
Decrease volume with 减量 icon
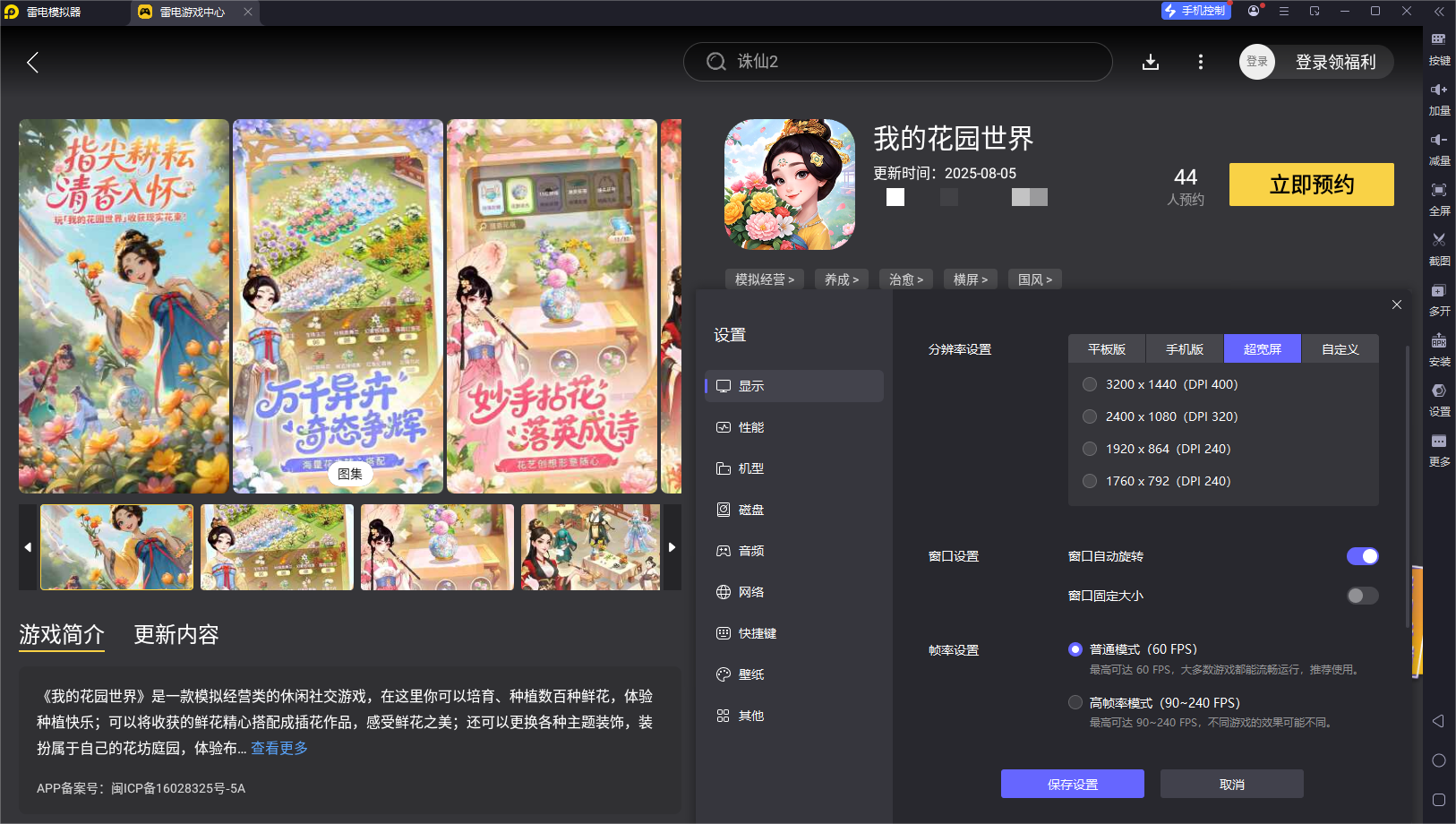click(1439, 149)
